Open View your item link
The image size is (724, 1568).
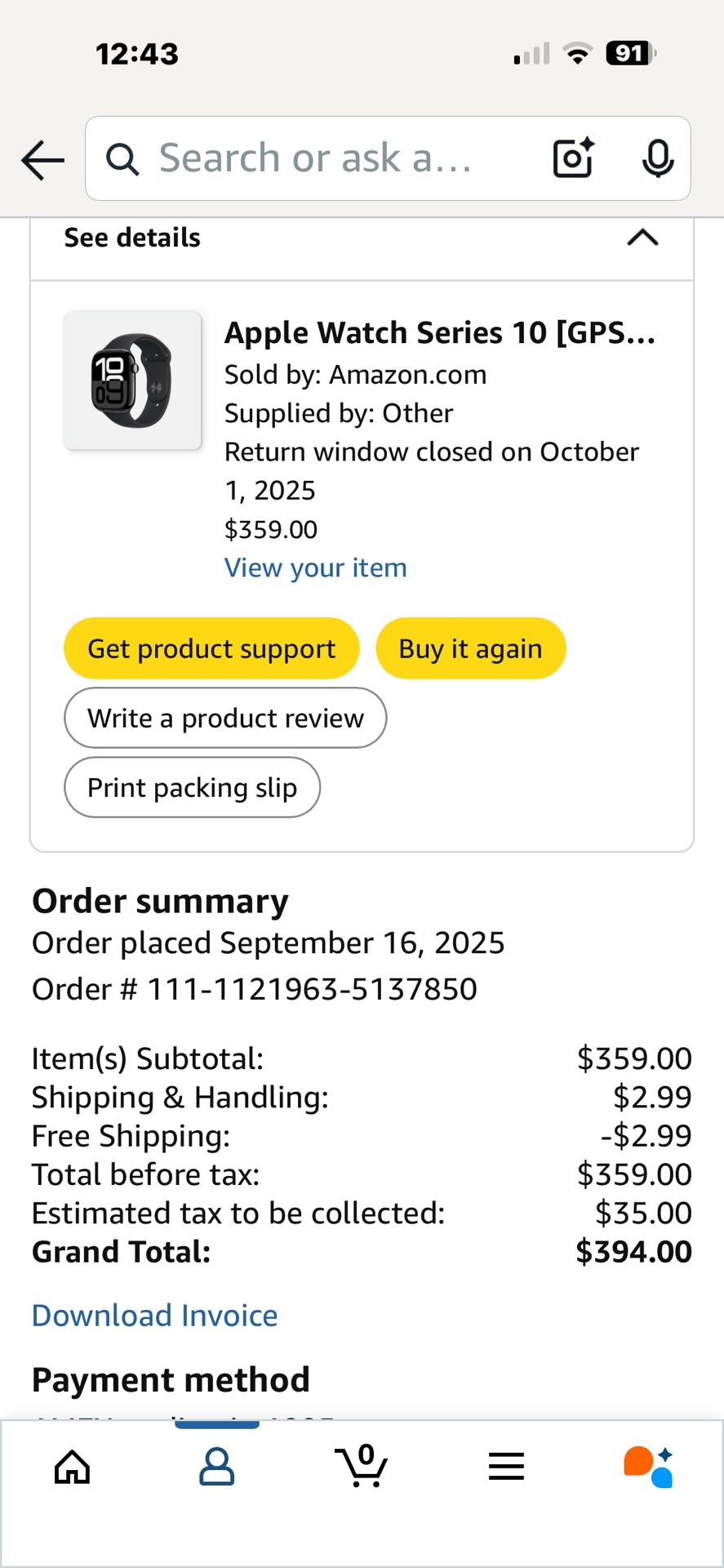[315, 567]
